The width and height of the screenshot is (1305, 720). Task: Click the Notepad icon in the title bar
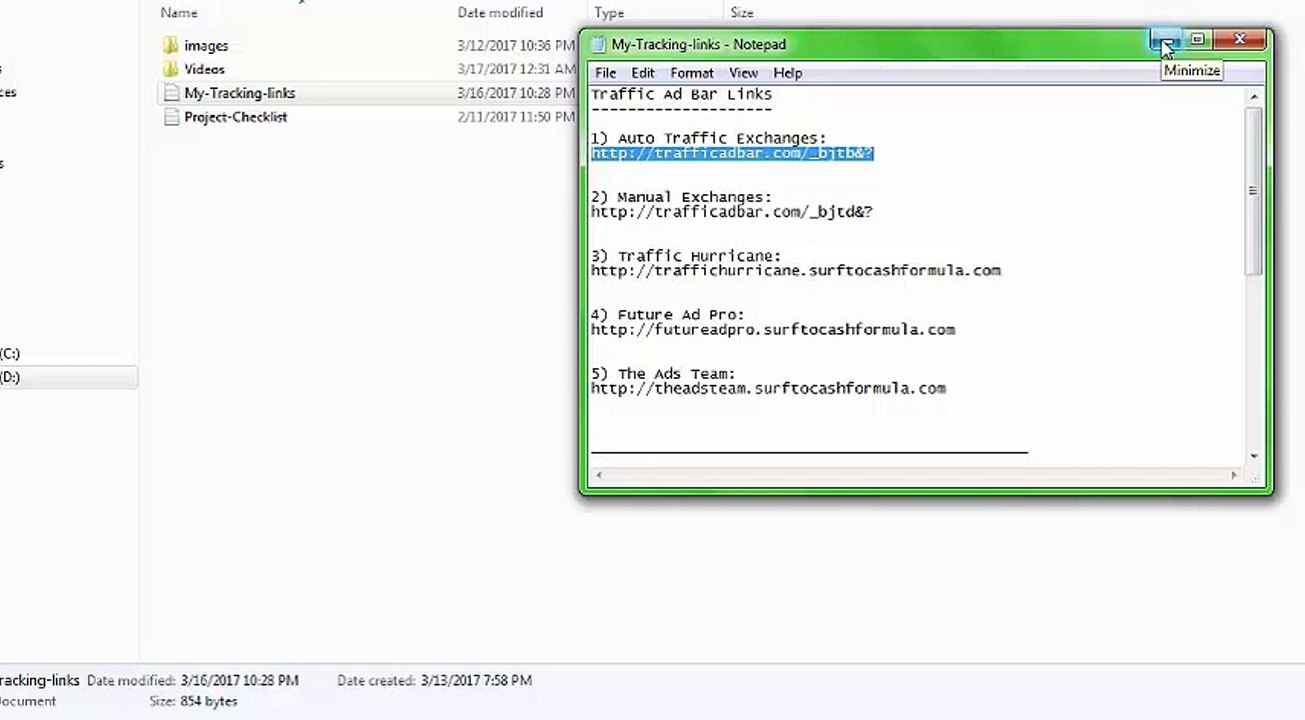[598, 44]
